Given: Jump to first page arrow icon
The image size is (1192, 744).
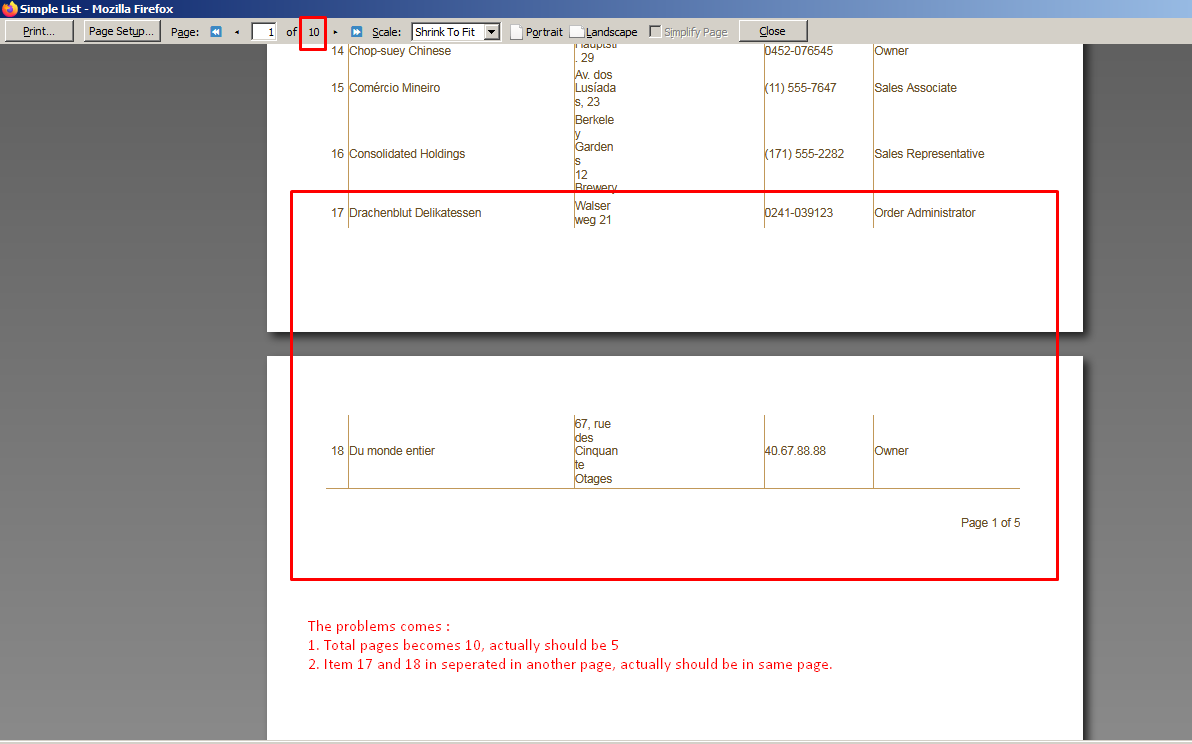Looking at the screenshot, I should click(216, 32).
